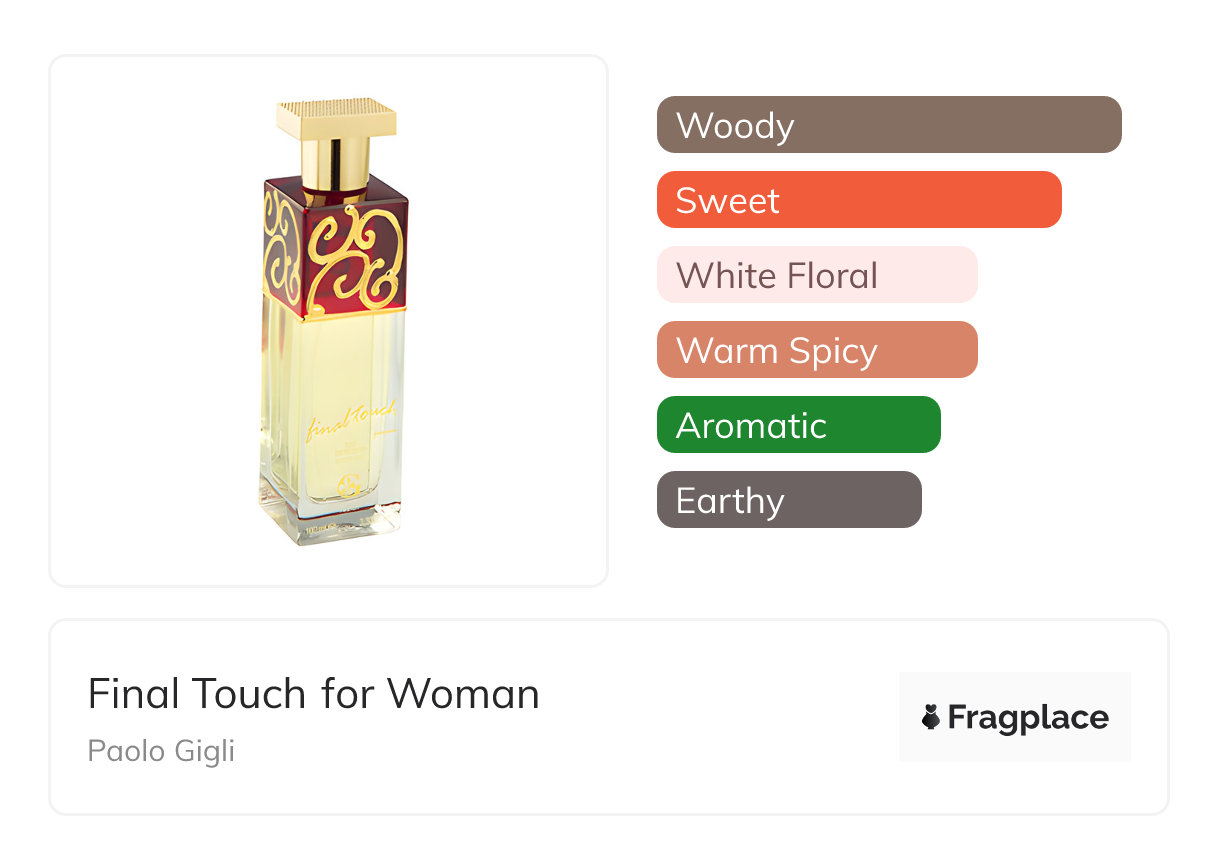The width and height of the screenshot is (1218, 864).
Task: Click the Fragplace logo icon
Action: pyautogui.click(x=931, y=717)
